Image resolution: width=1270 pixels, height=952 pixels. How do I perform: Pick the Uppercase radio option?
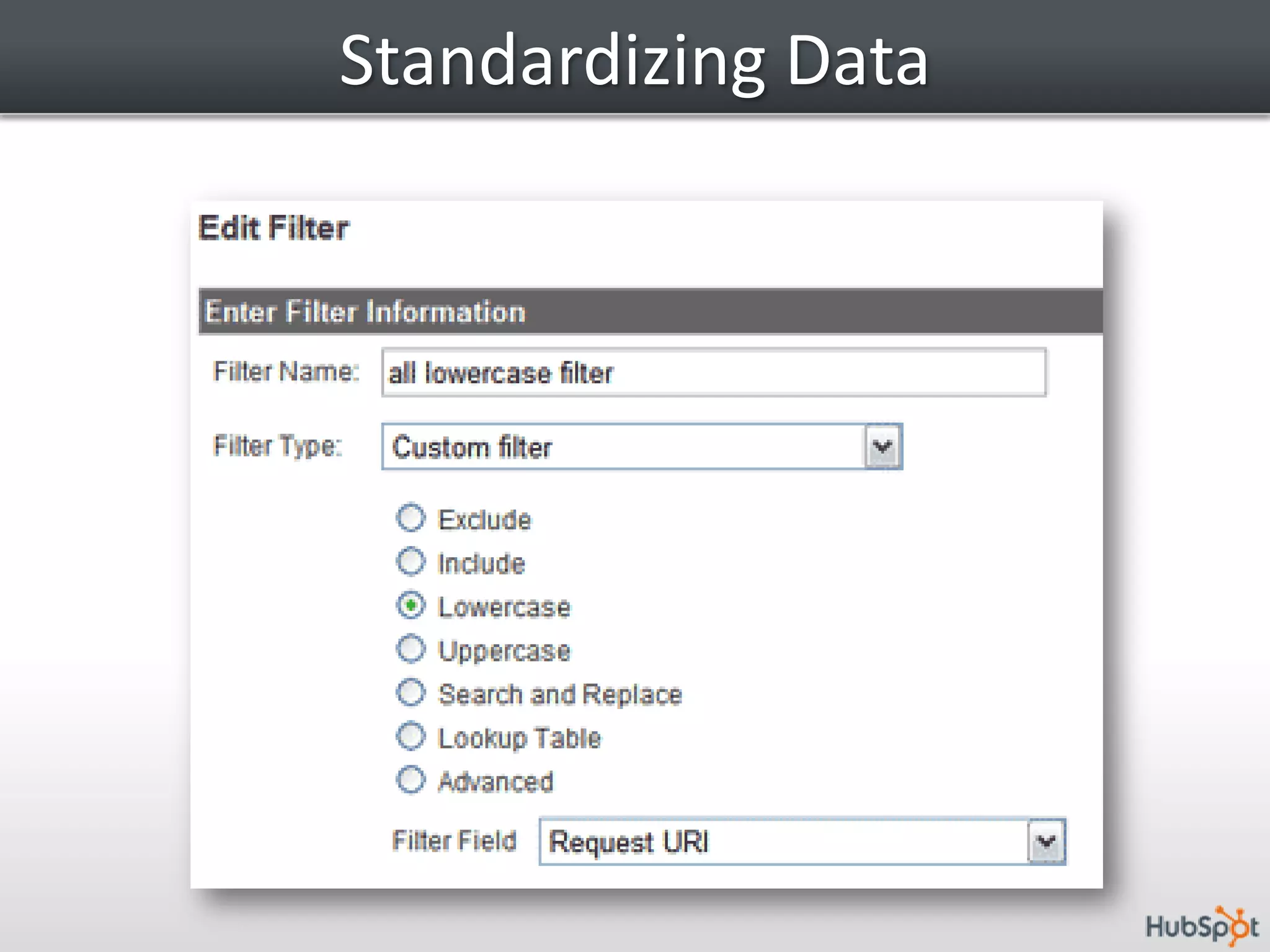[411, 649]
